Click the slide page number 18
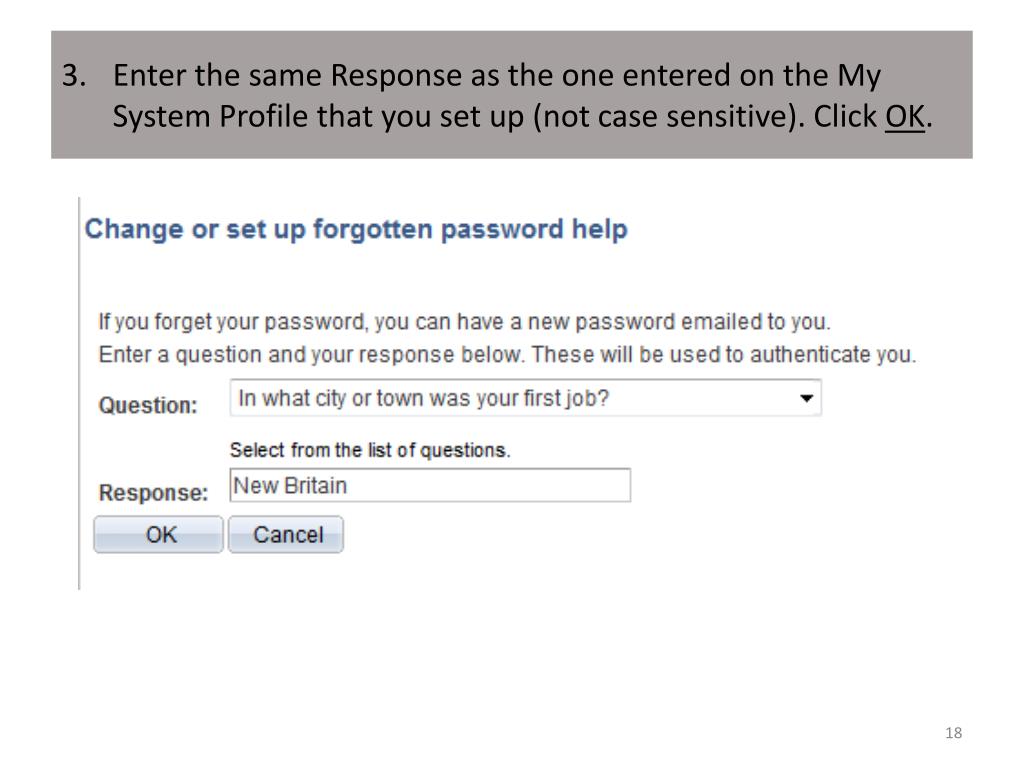This screenshot has height=768, width=1024. (x=953, y=733)
